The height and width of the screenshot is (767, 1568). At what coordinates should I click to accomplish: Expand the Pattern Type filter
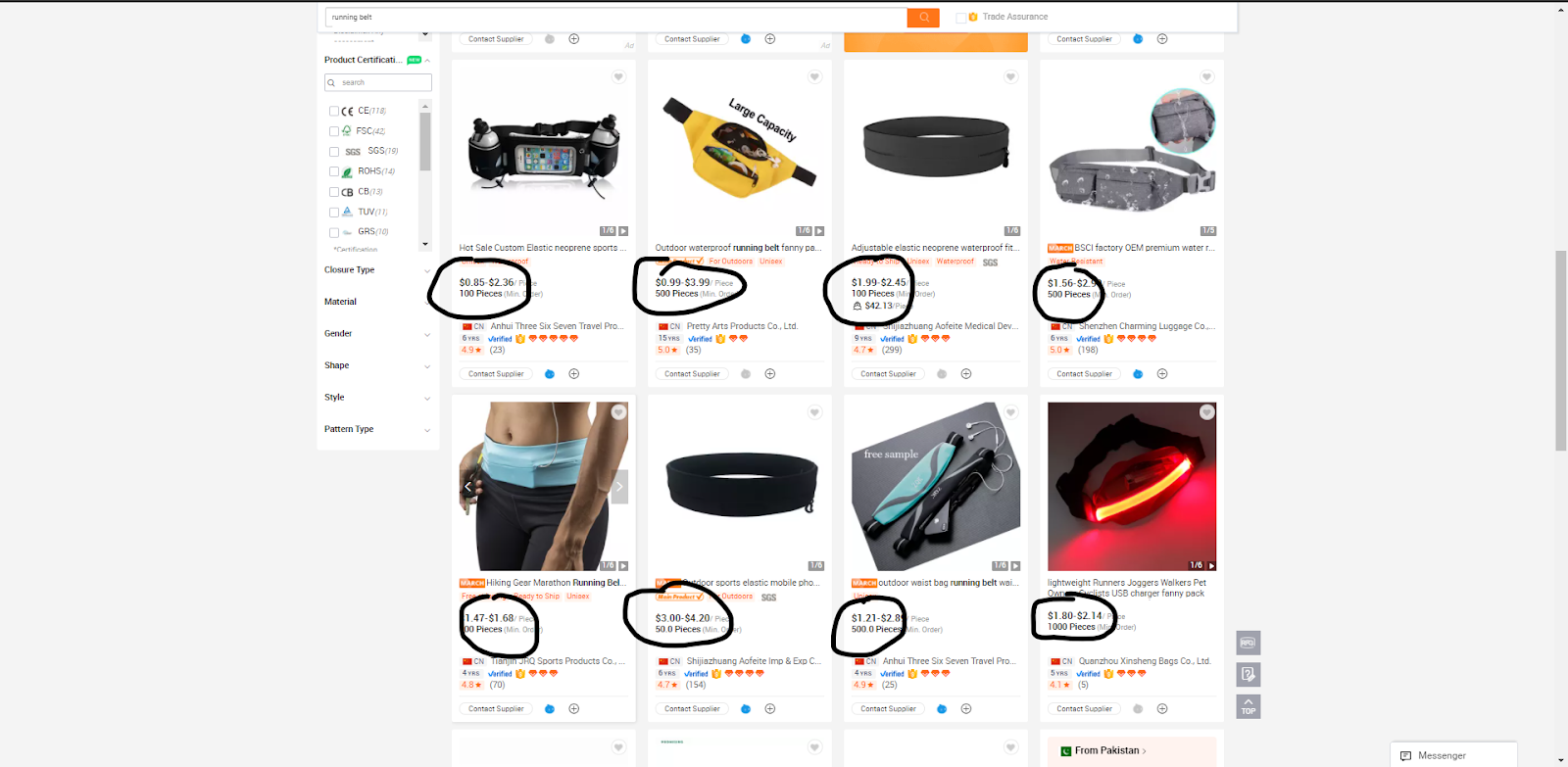coord(377,430)
